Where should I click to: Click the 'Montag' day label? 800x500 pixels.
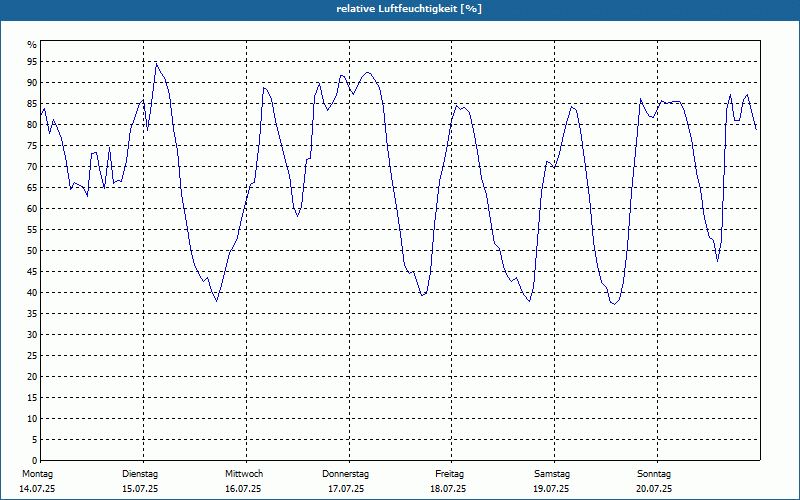coord(37,474)
